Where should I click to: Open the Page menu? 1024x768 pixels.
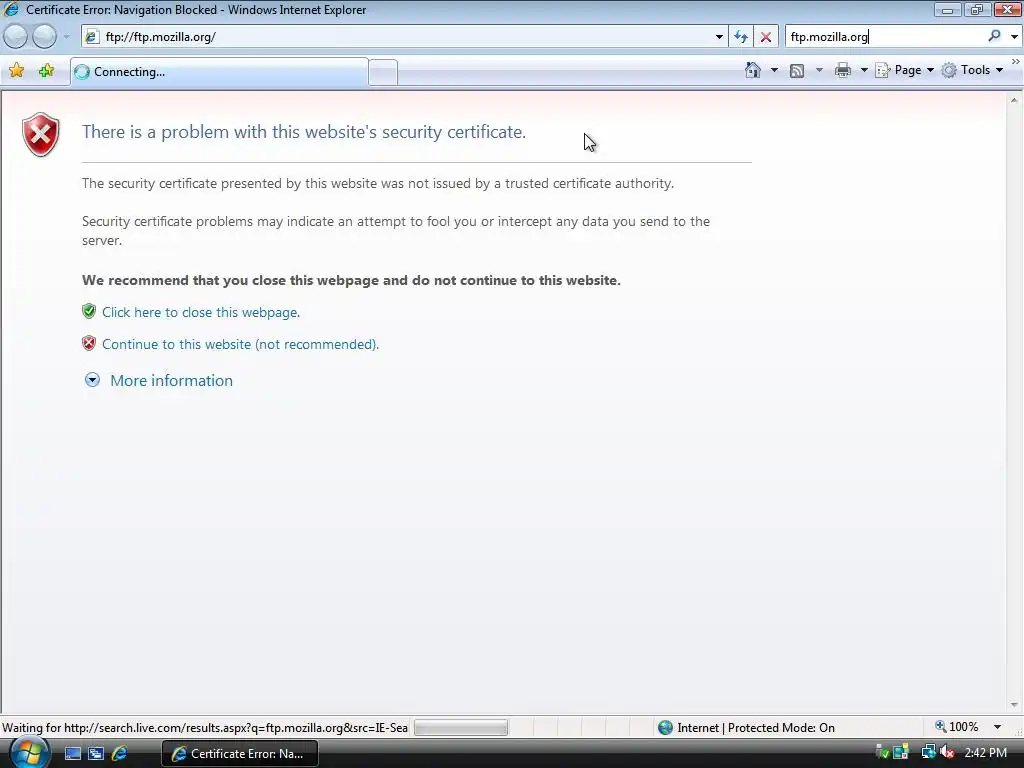904,70
